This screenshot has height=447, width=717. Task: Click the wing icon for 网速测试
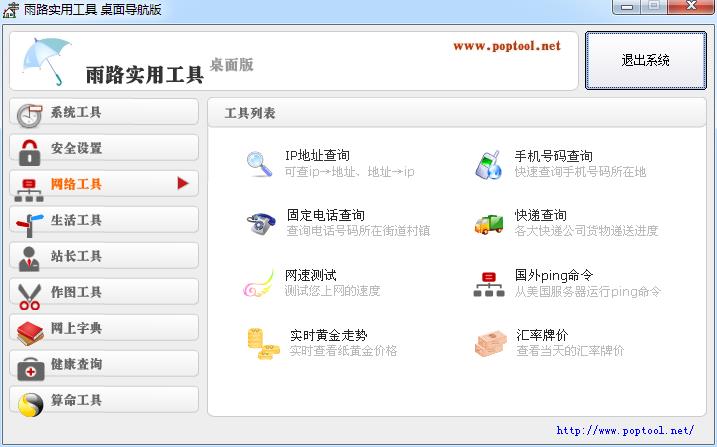click(x=259, y=283)
